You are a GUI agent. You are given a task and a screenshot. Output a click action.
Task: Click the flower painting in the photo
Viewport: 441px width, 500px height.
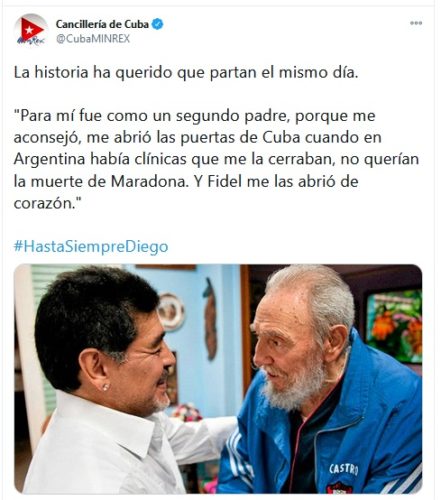(x=394, y=326)
